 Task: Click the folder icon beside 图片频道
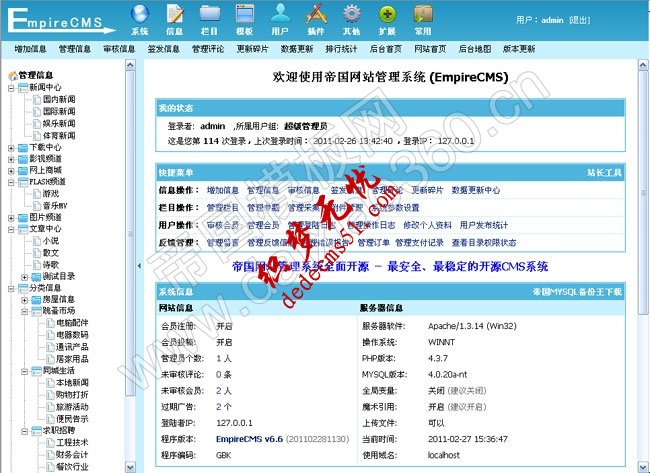pyautogui.click(x=23, y=217)
